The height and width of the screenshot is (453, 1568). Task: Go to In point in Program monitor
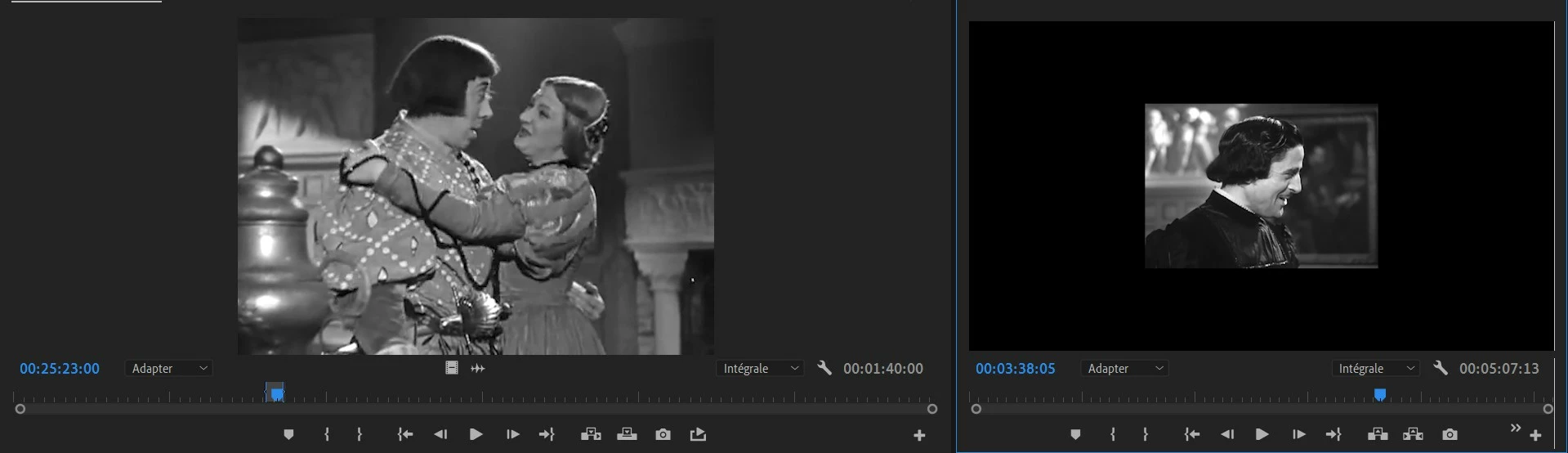pyautogui.click(x=1191, y=434)
